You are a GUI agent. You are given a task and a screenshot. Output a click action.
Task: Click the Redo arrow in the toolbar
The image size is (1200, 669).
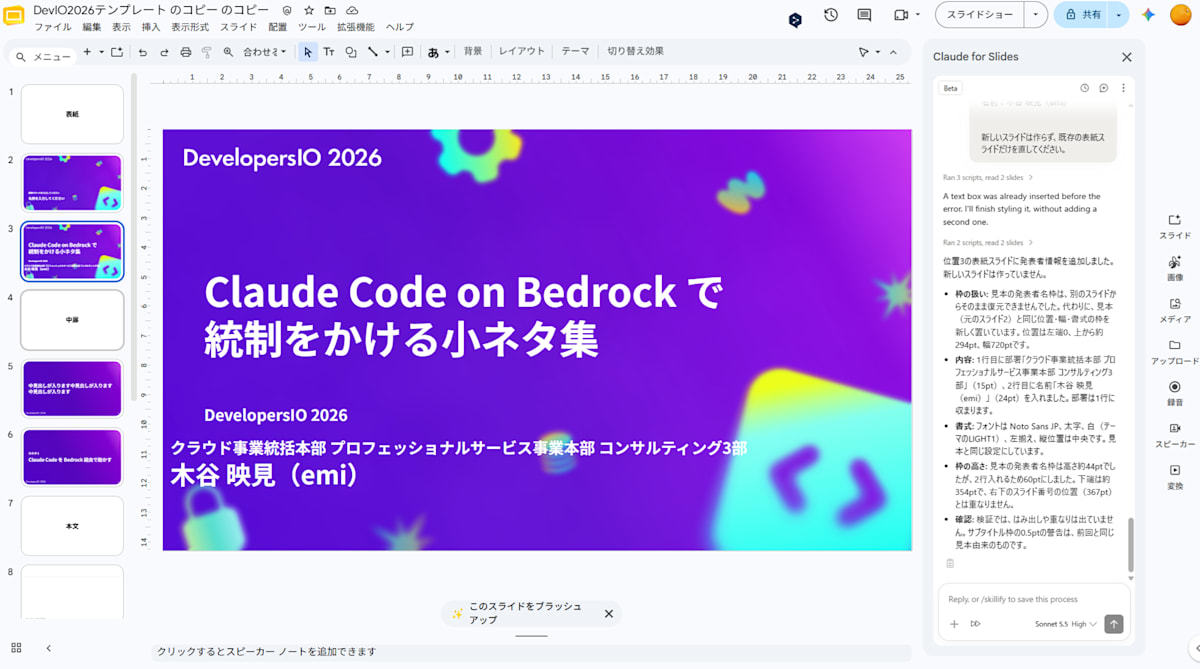pos(164,52)
